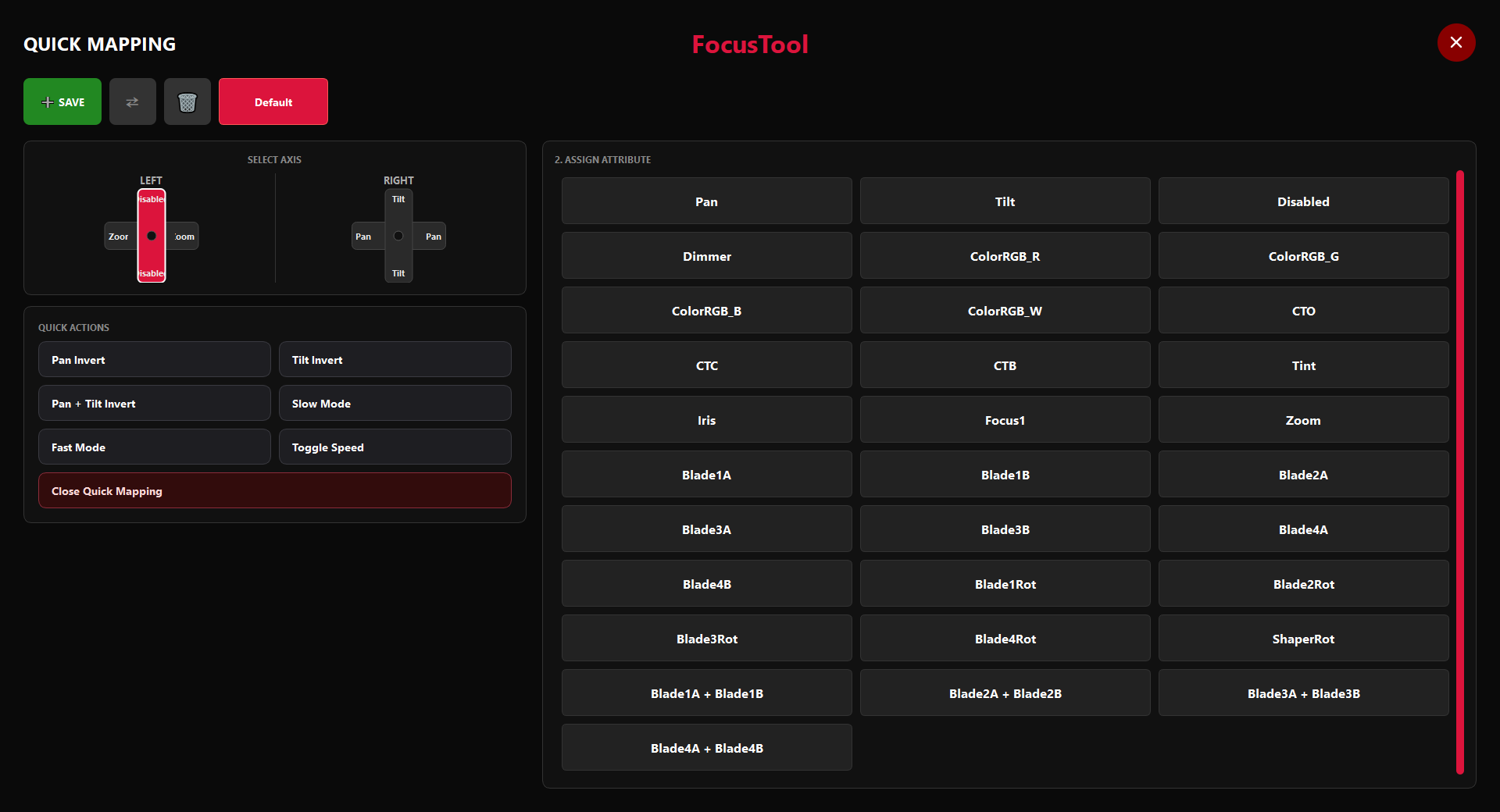Pick the Blade1B attribute
This screenshot has width=1500, height=812.
(1005, 474)
